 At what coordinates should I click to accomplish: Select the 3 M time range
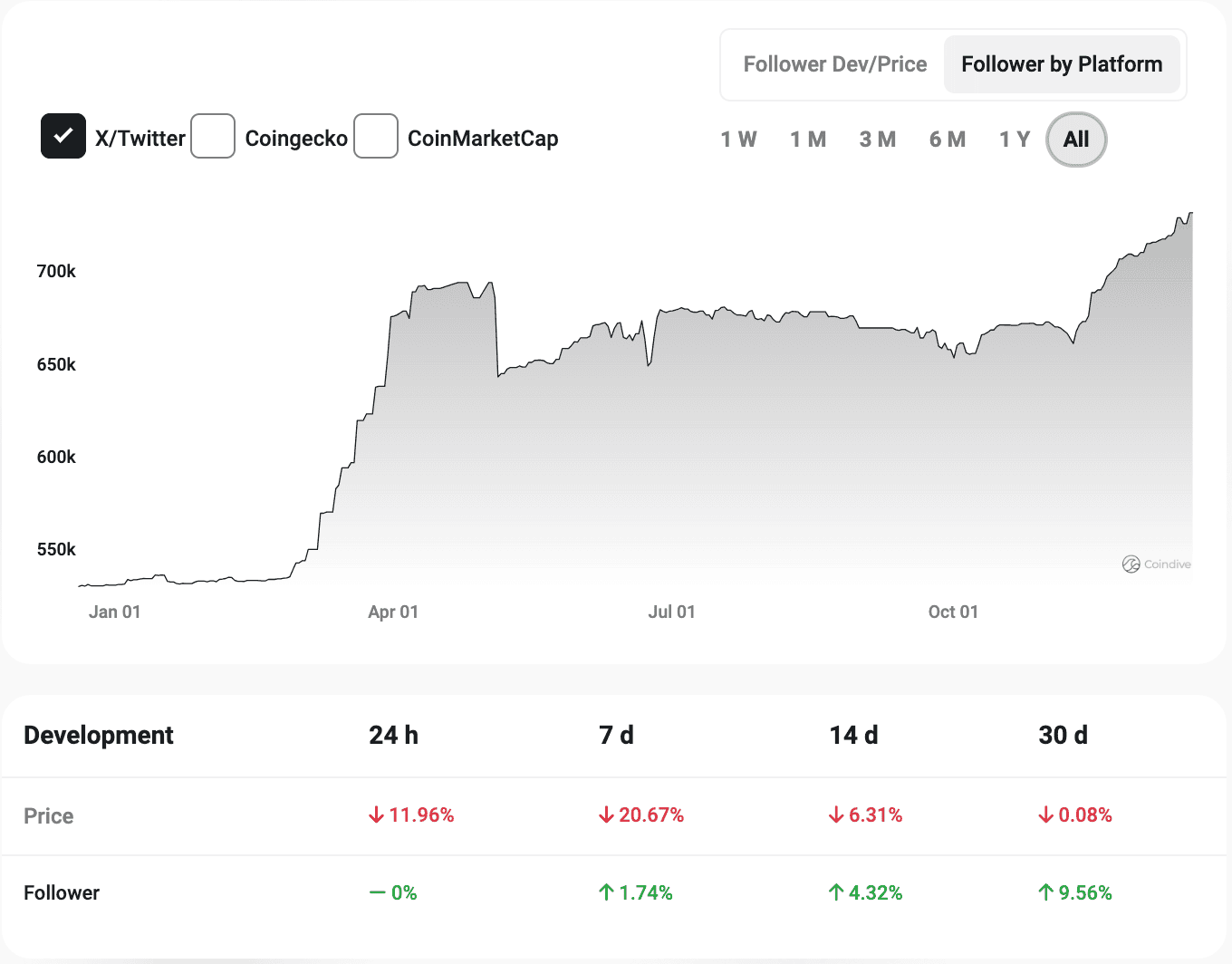(877, 139)
